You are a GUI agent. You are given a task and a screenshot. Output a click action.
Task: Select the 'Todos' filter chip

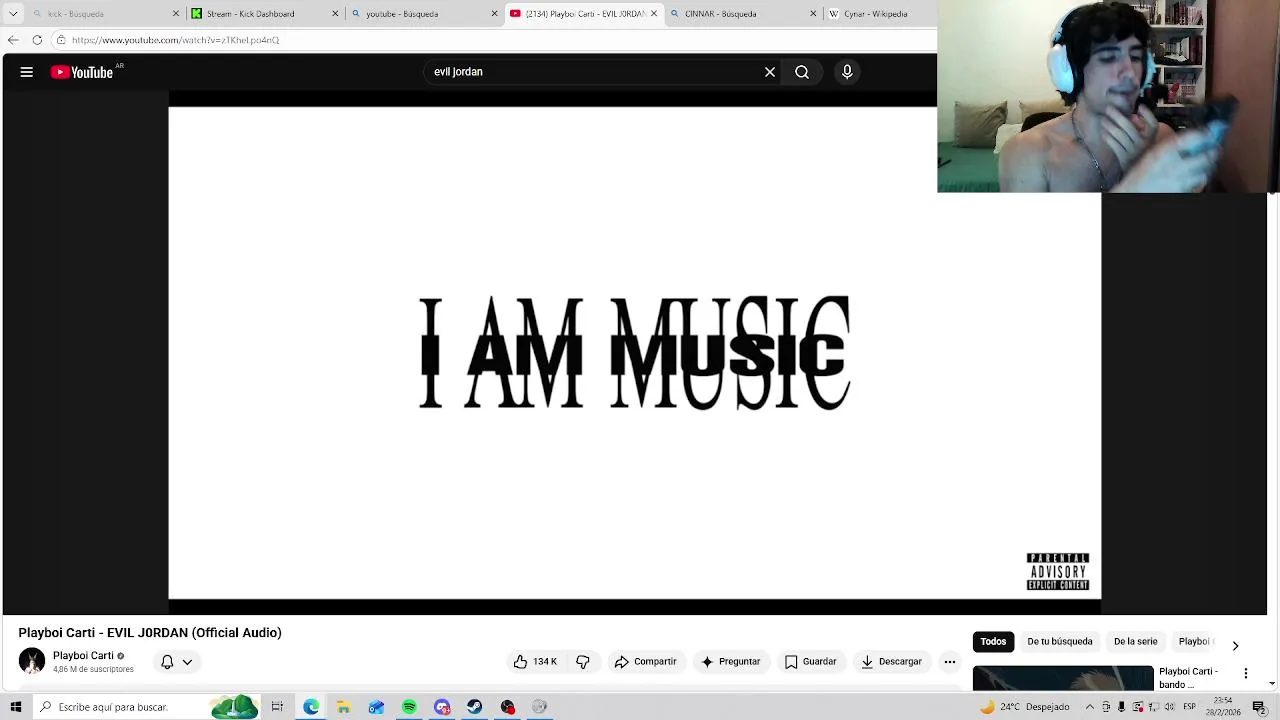point(993,642)
